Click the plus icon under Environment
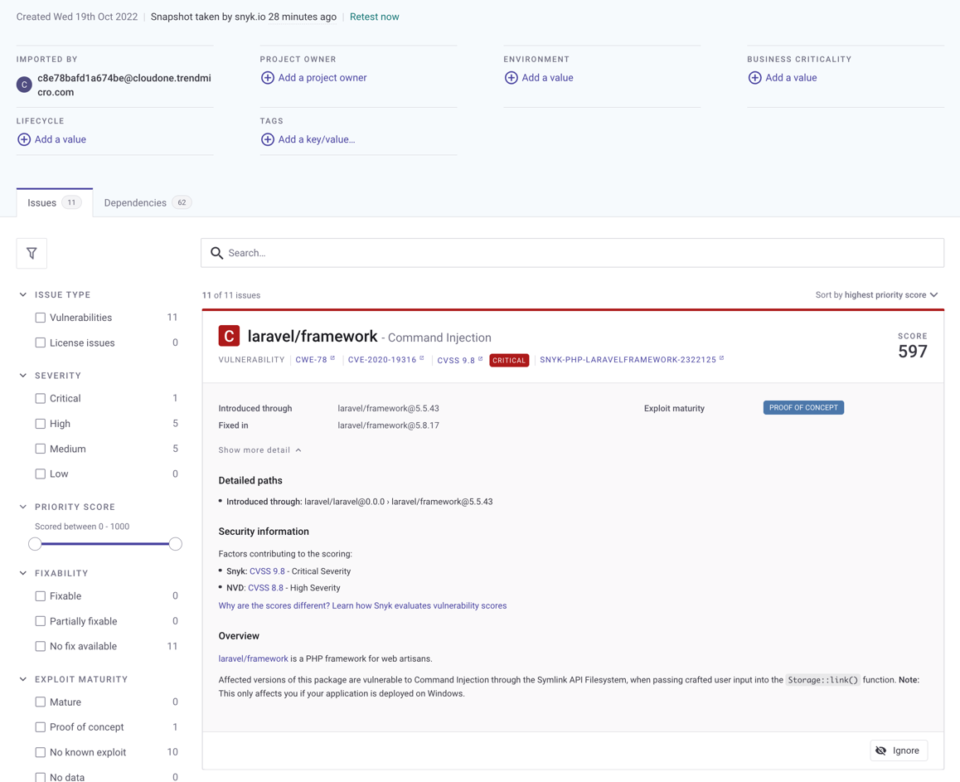 (511, 78)
